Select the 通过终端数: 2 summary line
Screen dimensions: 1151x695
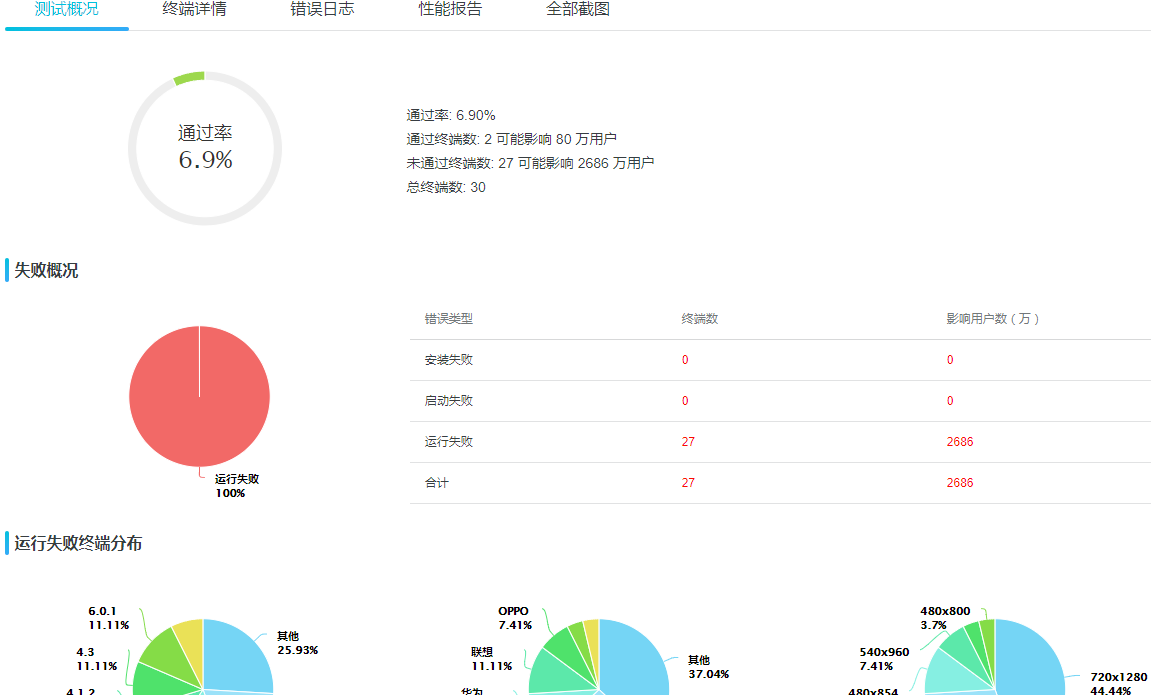tap(512, 139)
